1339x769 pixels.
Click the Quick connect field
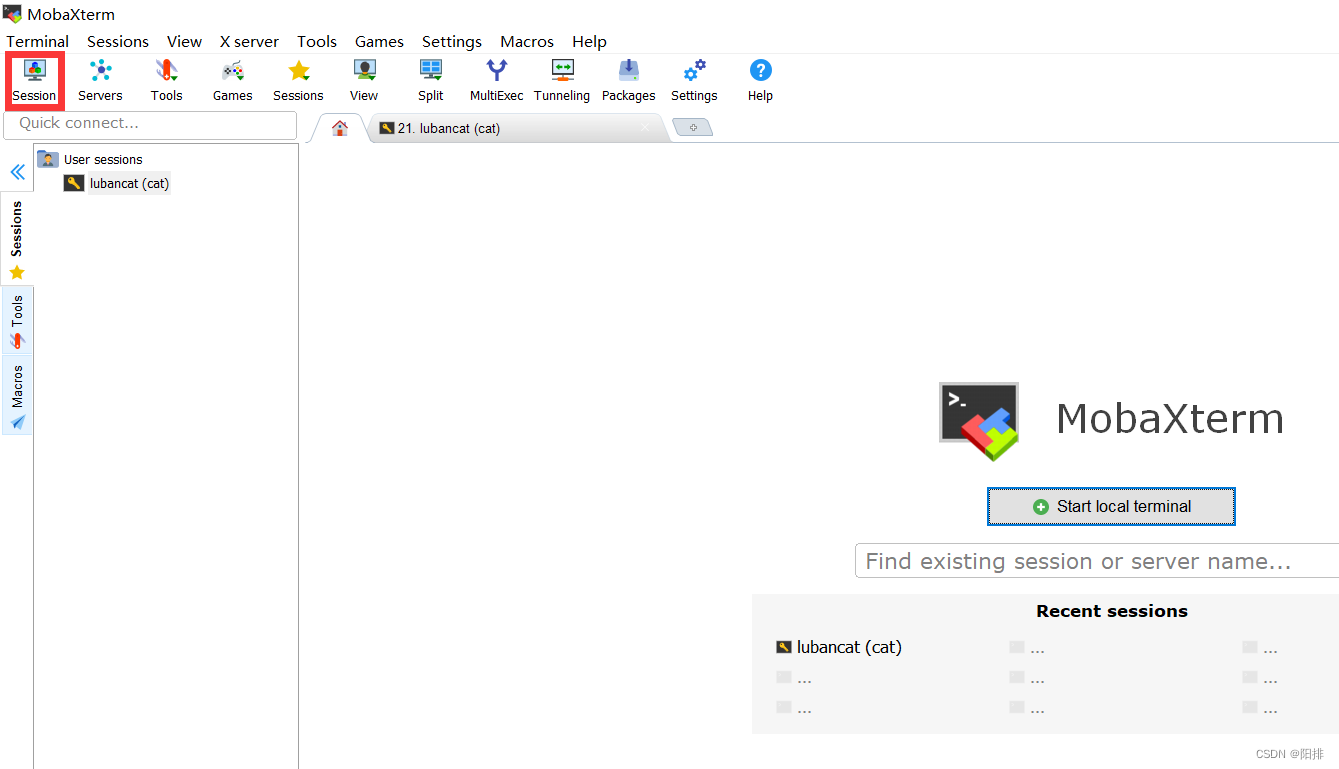click(x=150, y=124)
